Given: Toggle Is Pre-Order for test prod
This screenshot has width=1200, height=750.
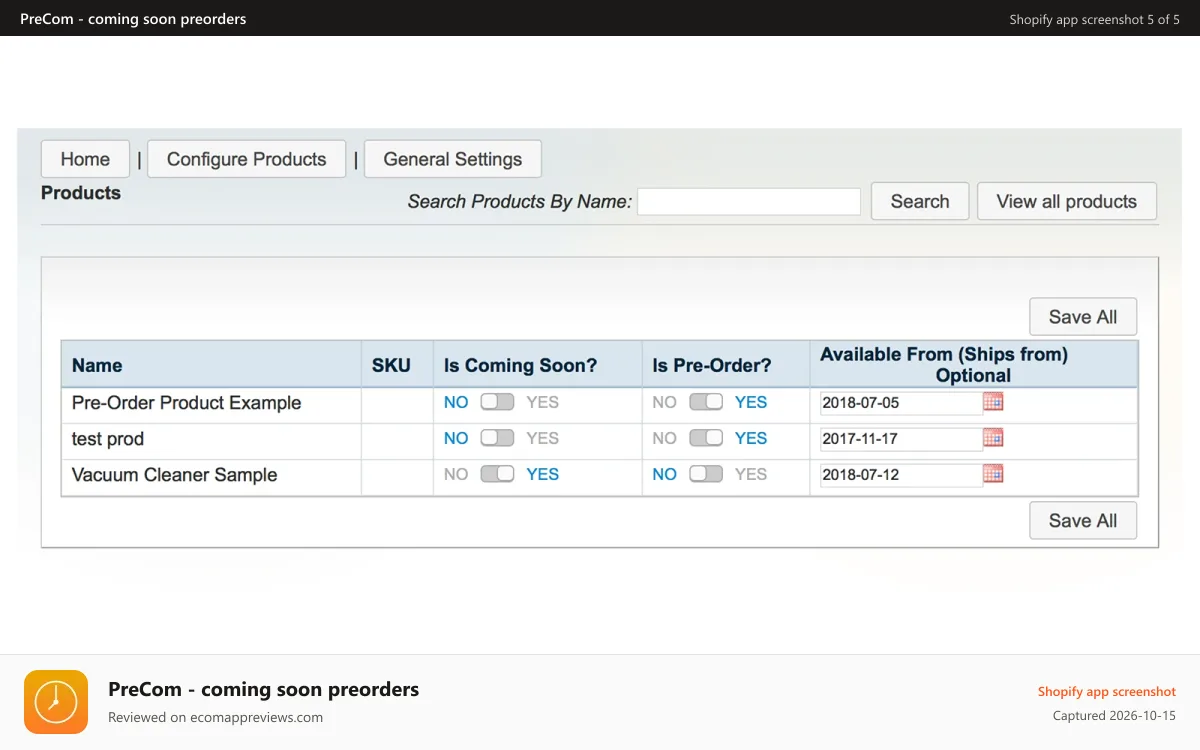Looking at the screenshot, I should 706,438.
